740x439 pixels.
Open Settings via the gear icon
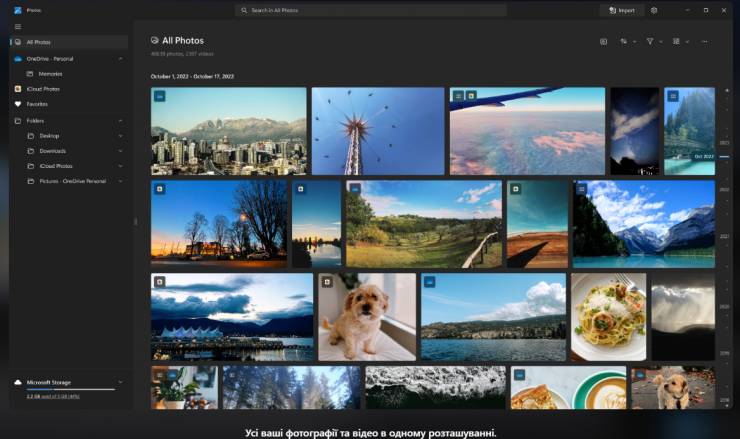point(654,10)
